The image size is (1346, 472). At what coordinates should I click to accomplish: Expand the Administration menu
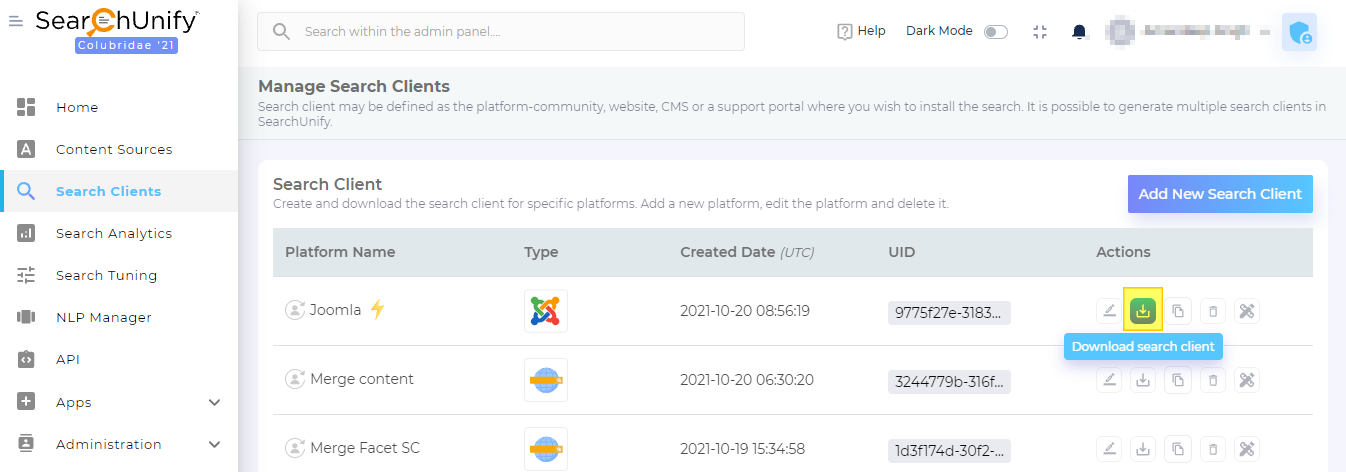(x=214, y=444)
